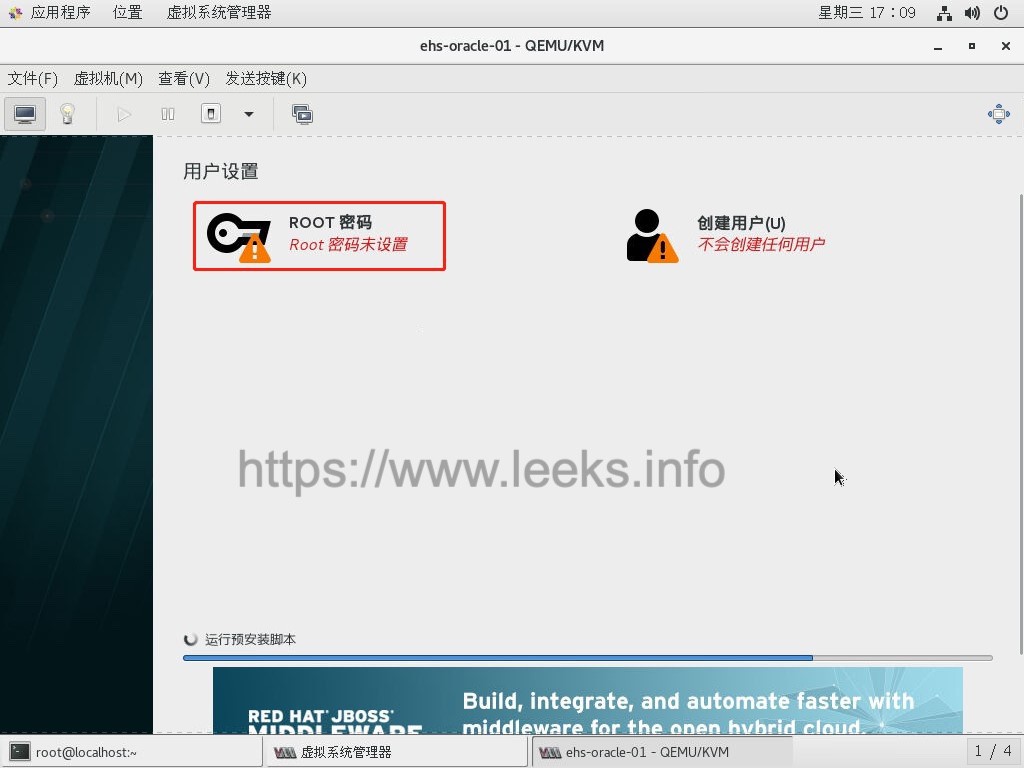The image size is (1024, 768).
Task: Maximize the ehs-oracle-01 window
Action: [x=972, y=46]
